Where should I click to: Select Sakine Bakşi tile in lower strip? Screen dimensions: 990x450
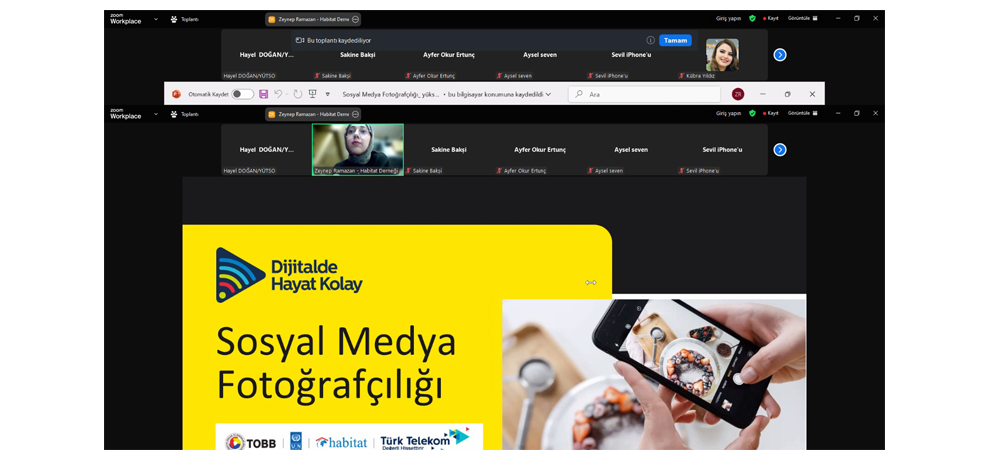(449, 150)
